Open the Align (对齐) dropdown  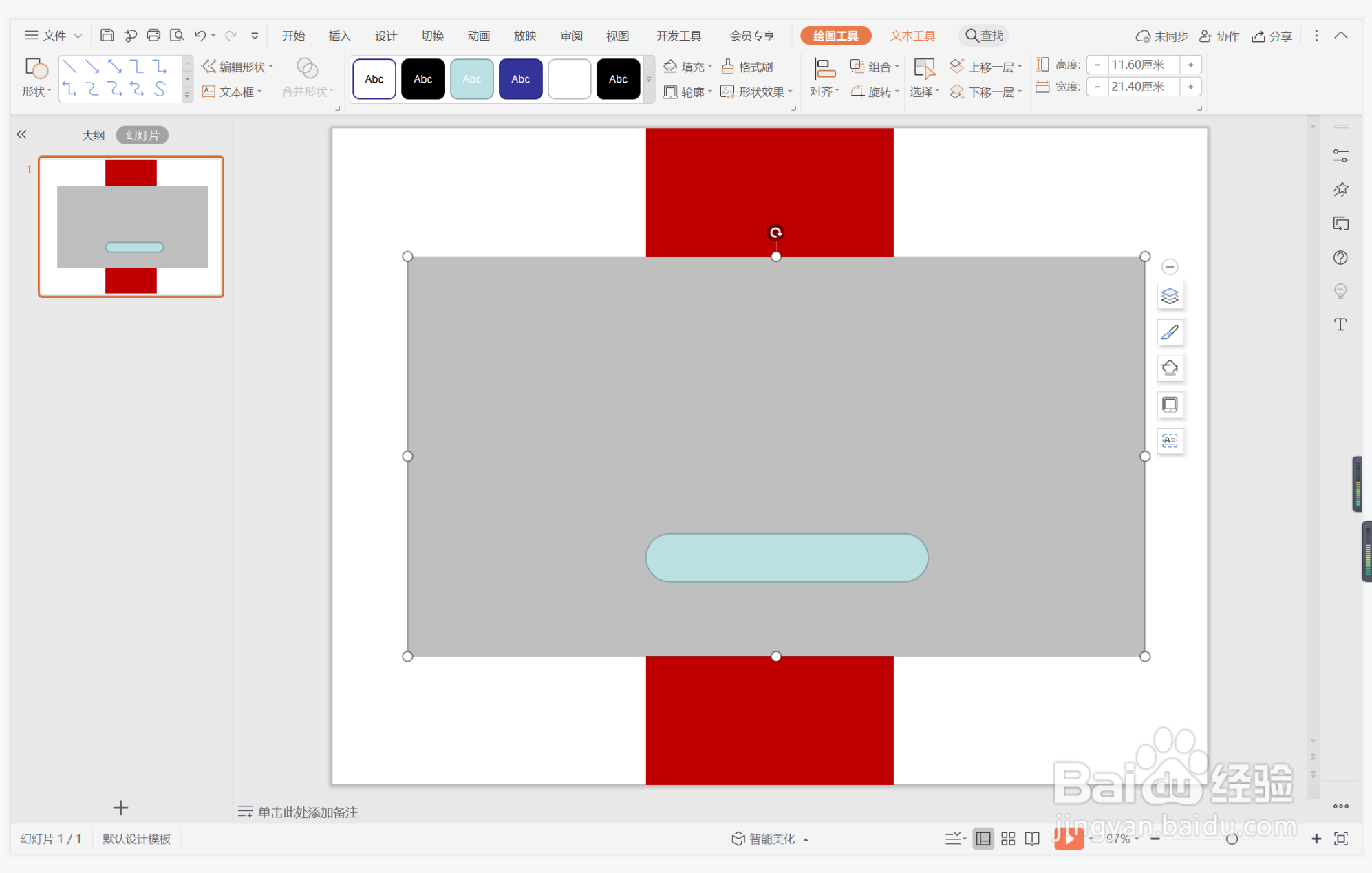(824, 91)
